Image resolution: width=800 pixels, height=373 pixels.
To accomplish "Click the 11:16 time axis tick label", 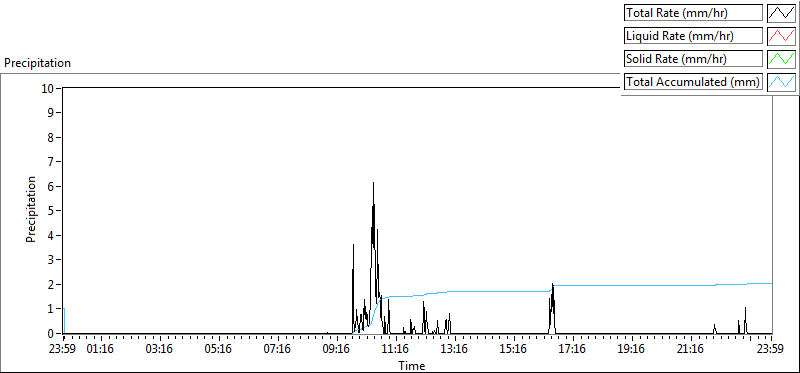I will click(x=396, y=350).
